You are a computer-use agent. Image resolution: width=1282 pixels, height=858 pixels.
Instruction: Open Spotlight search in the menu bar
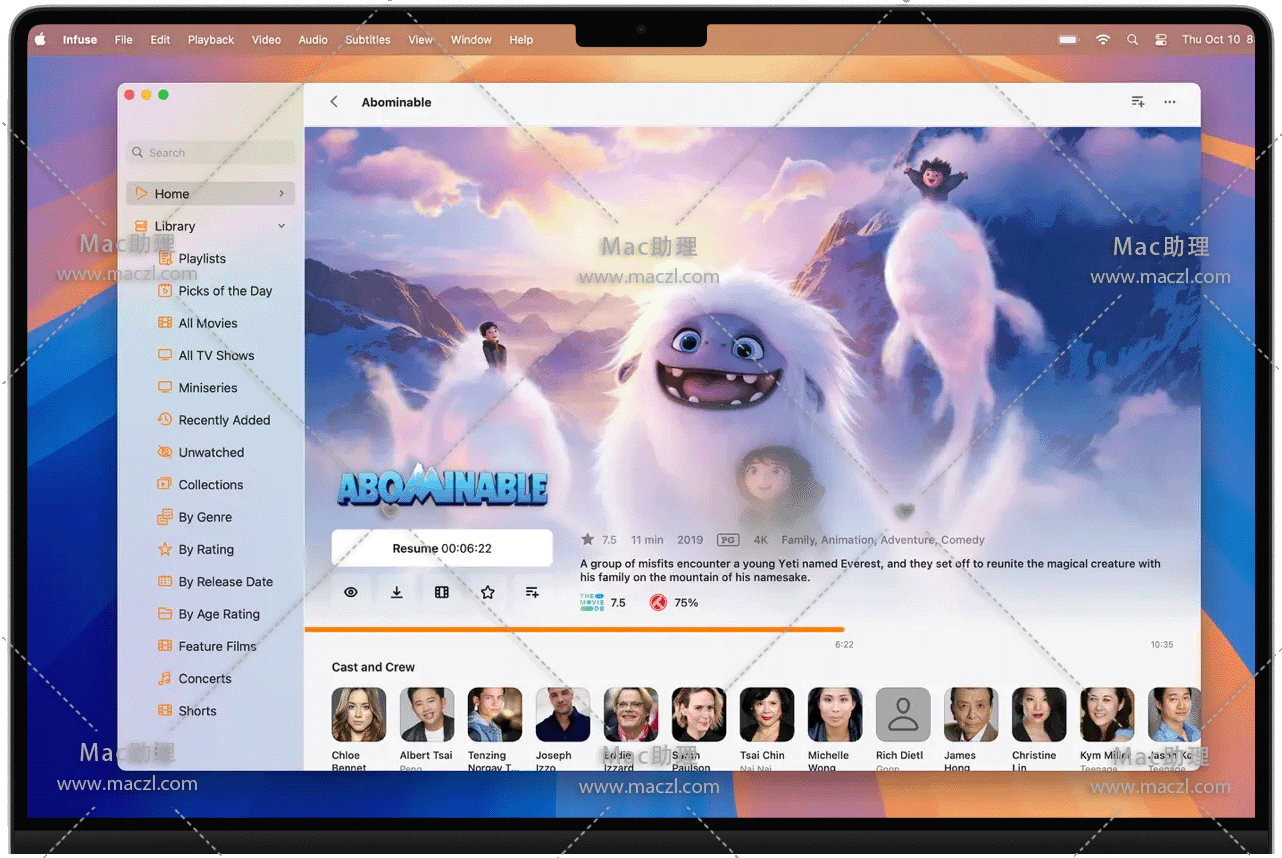point(1132,40)
